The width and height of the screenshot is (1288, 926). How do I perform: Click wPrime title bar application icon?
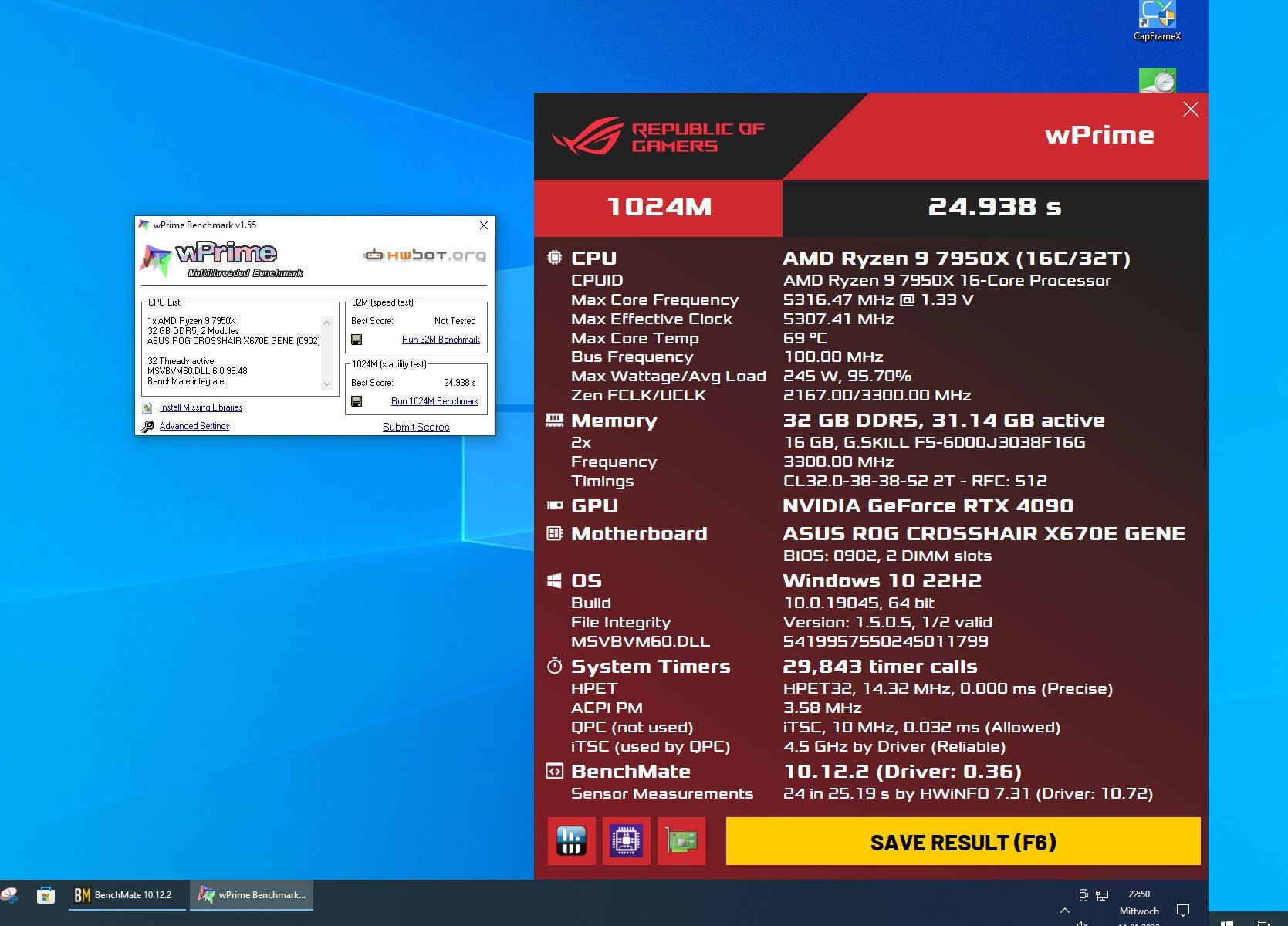[144, 225]
